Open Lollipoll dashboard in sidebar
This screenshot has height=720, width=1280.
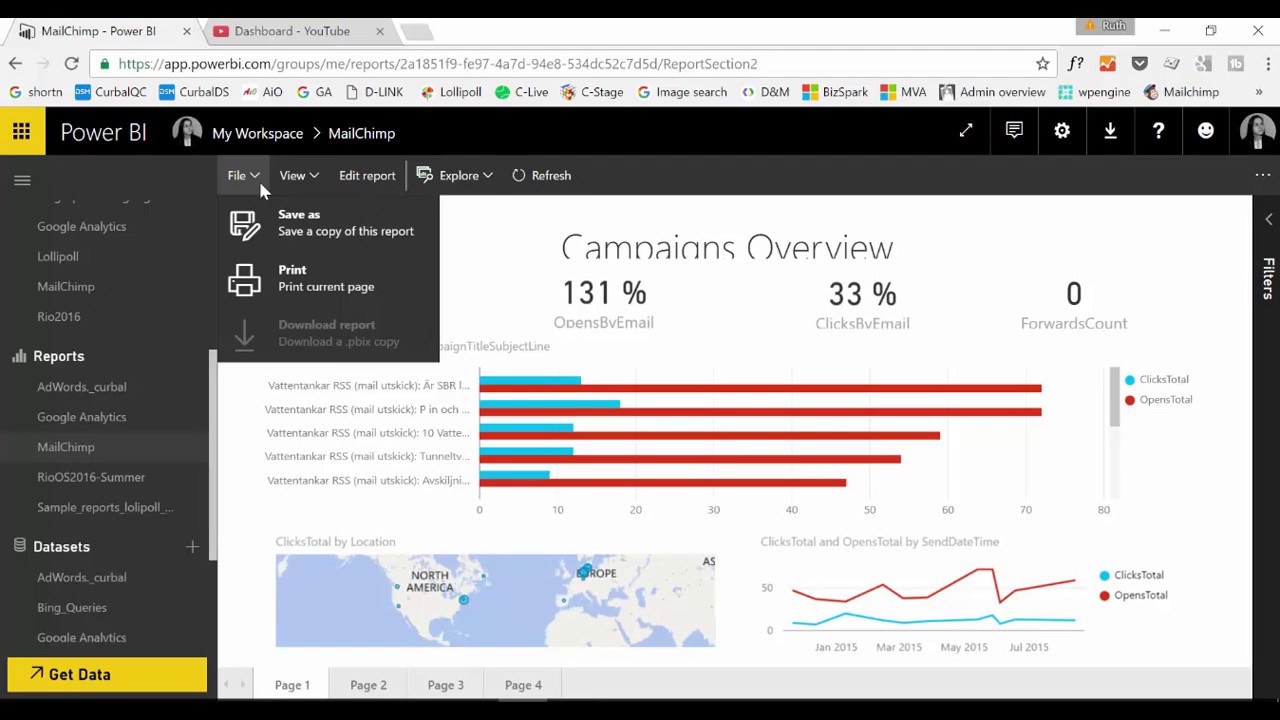[58, 256]
